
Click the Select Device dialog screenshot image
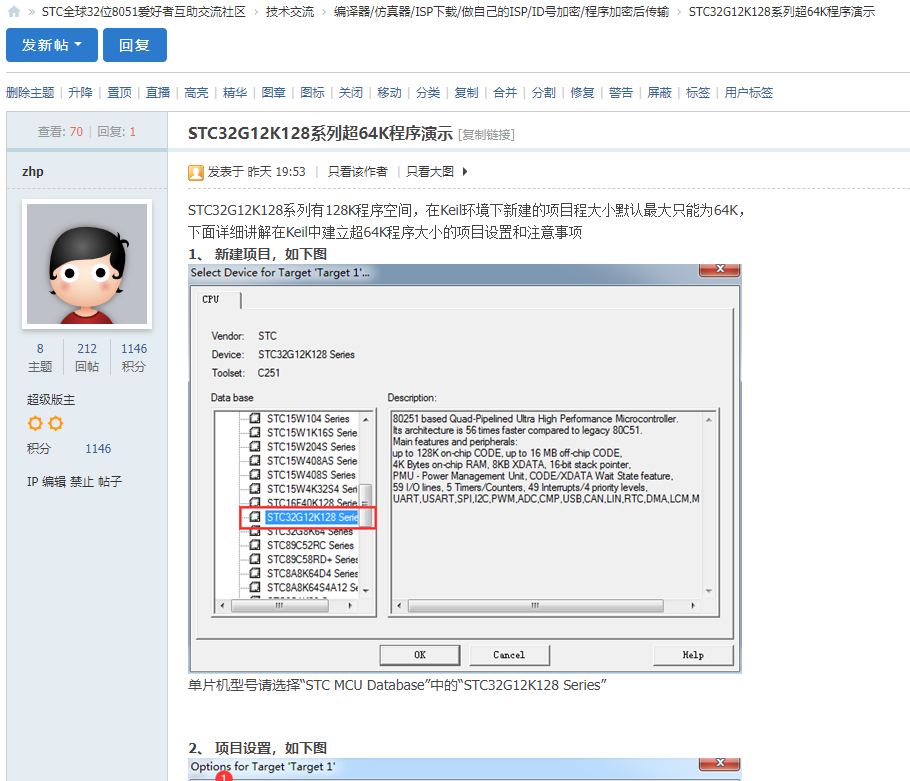465,469
